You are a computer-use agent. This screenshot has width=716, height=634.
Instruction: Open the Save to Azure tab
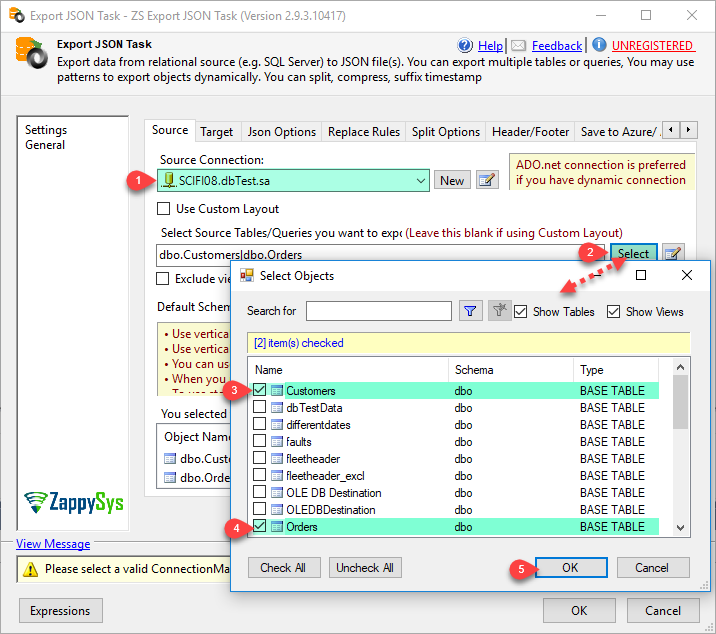pyautogui.click(x=619, y=132)
